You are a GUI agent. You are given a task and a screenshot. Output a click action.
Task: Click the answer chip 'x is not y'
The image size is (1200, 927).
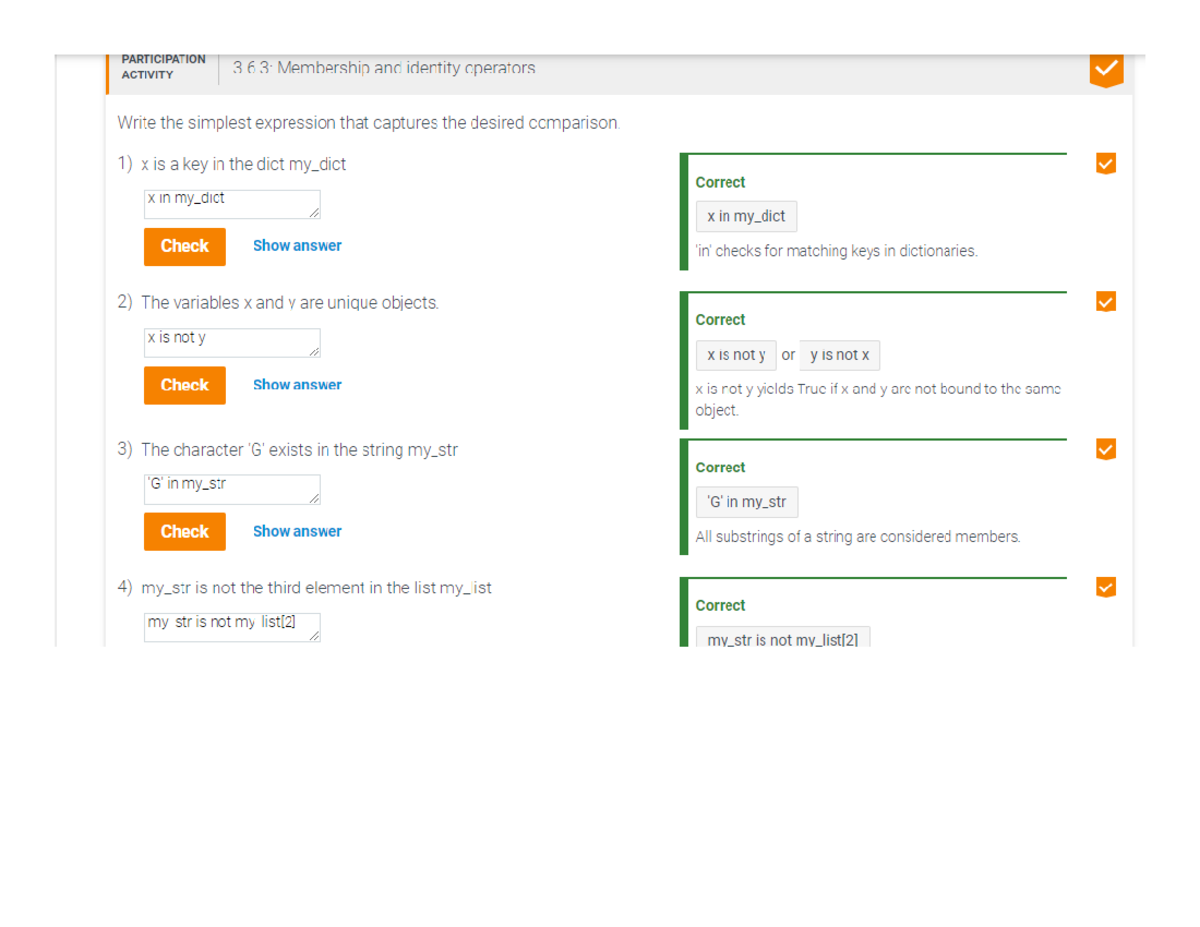pos(736,355)
